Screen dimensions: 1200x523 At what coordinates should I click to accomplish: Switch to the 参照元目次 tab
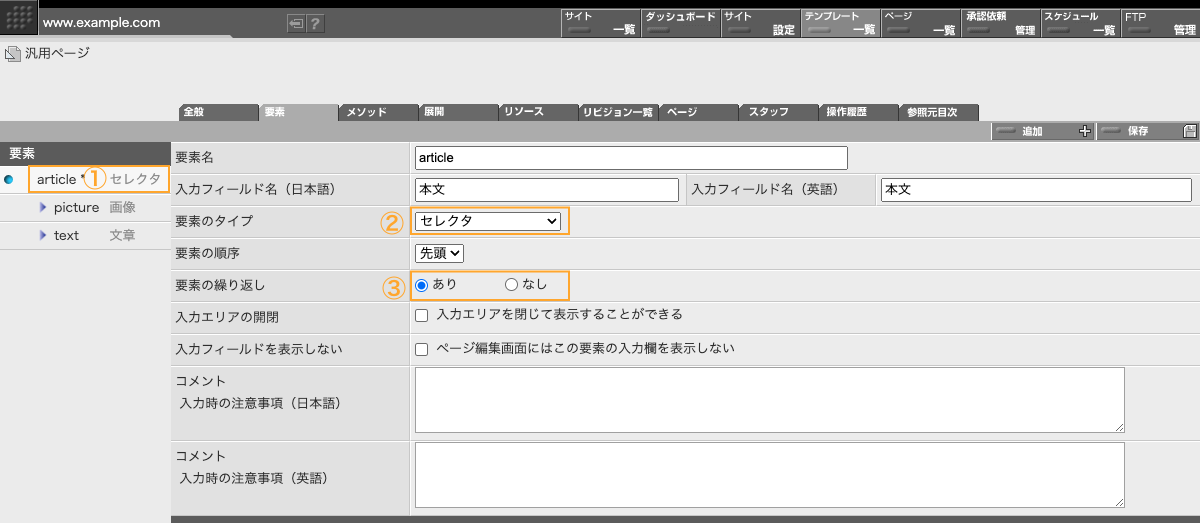point(939,112)
